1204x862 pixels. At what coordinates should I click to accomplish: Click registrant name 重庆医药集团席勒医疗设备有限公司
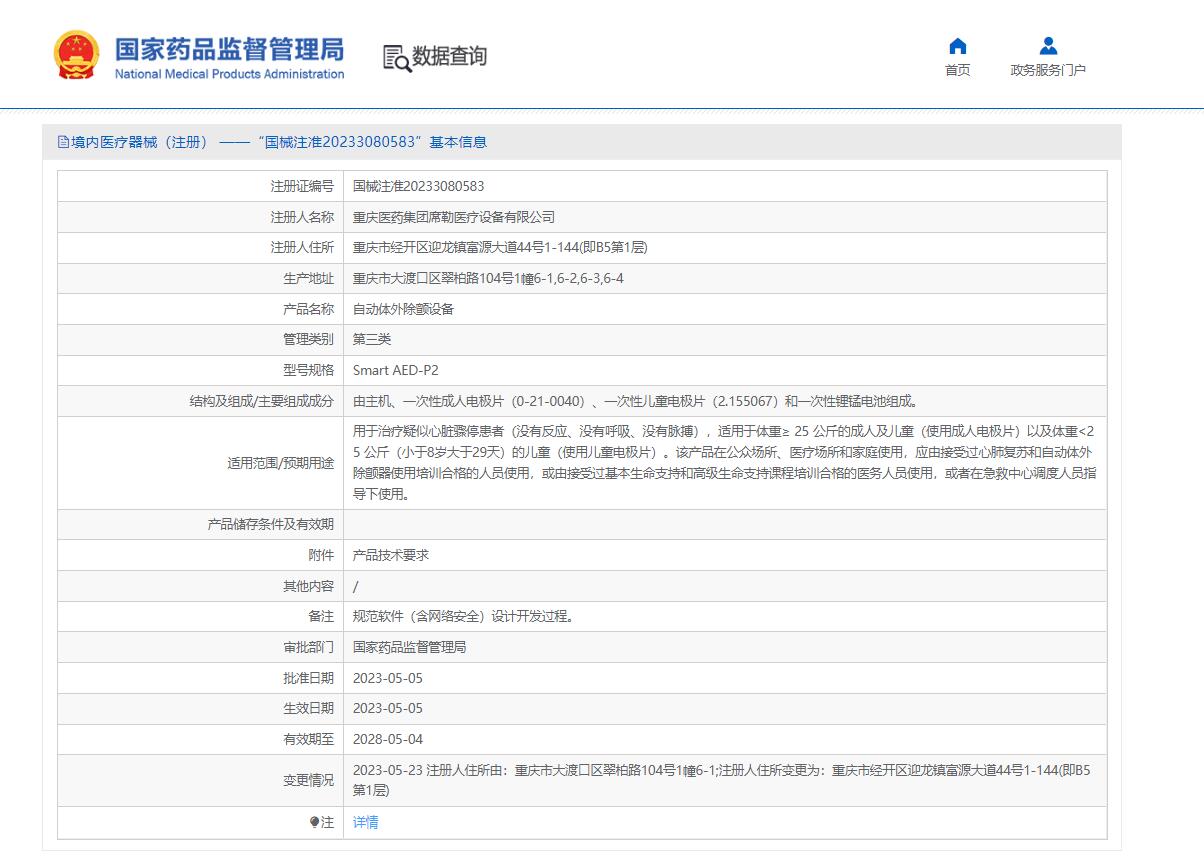coord(453,217)
